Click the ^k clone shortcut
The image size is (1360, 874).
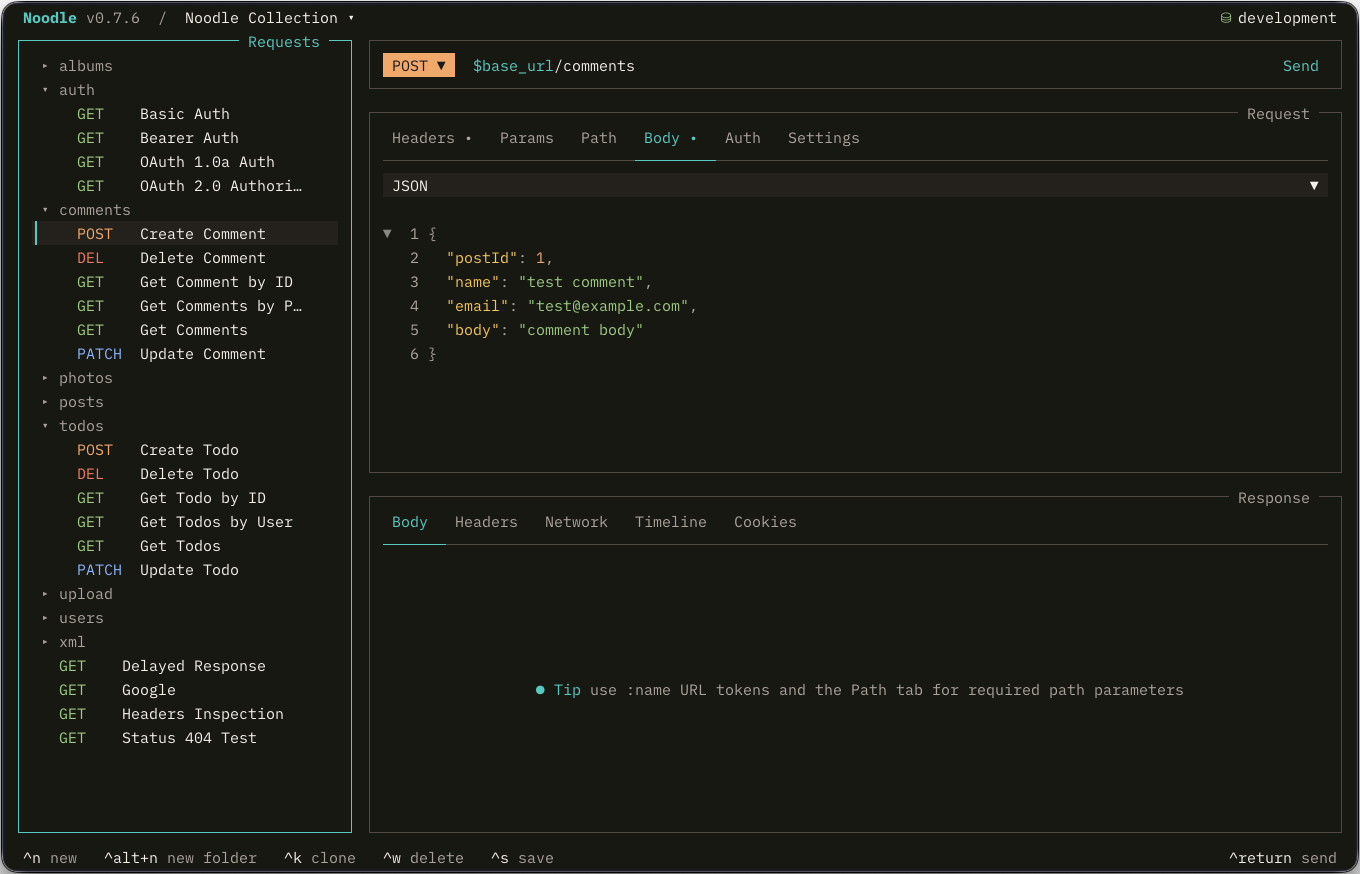[x=319, y=858]
